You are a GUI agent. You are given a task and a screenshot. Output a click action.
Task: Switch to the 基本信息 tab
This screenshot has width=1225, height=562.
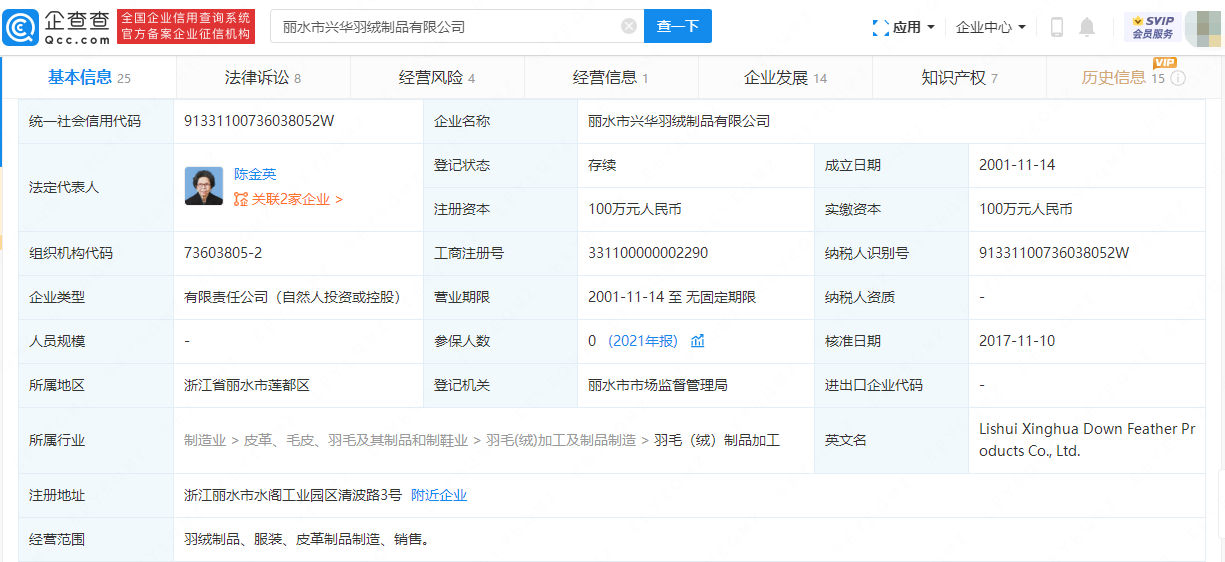click(x=89, y=77)
